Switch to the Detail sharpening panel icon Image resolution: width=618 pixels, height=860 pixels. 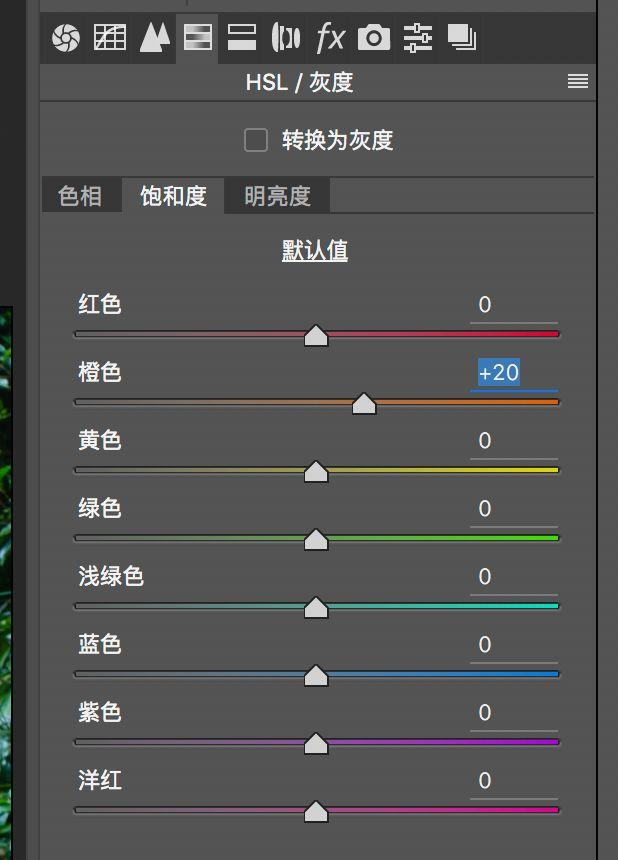pos(154,38)
